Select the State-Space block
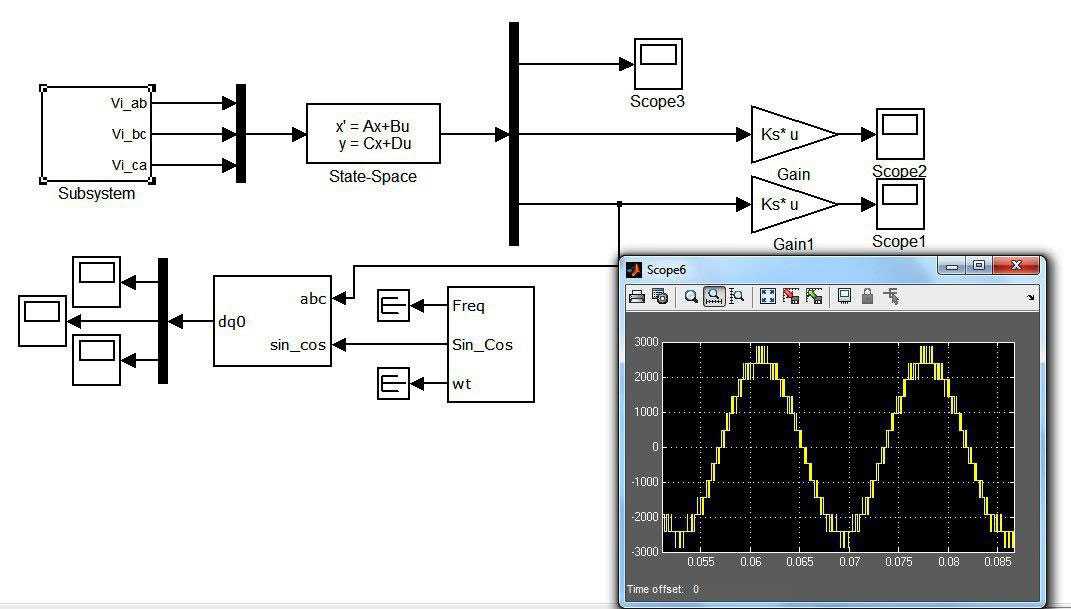This screenshot has width=1071, height=609. click(x=373, y=134)
